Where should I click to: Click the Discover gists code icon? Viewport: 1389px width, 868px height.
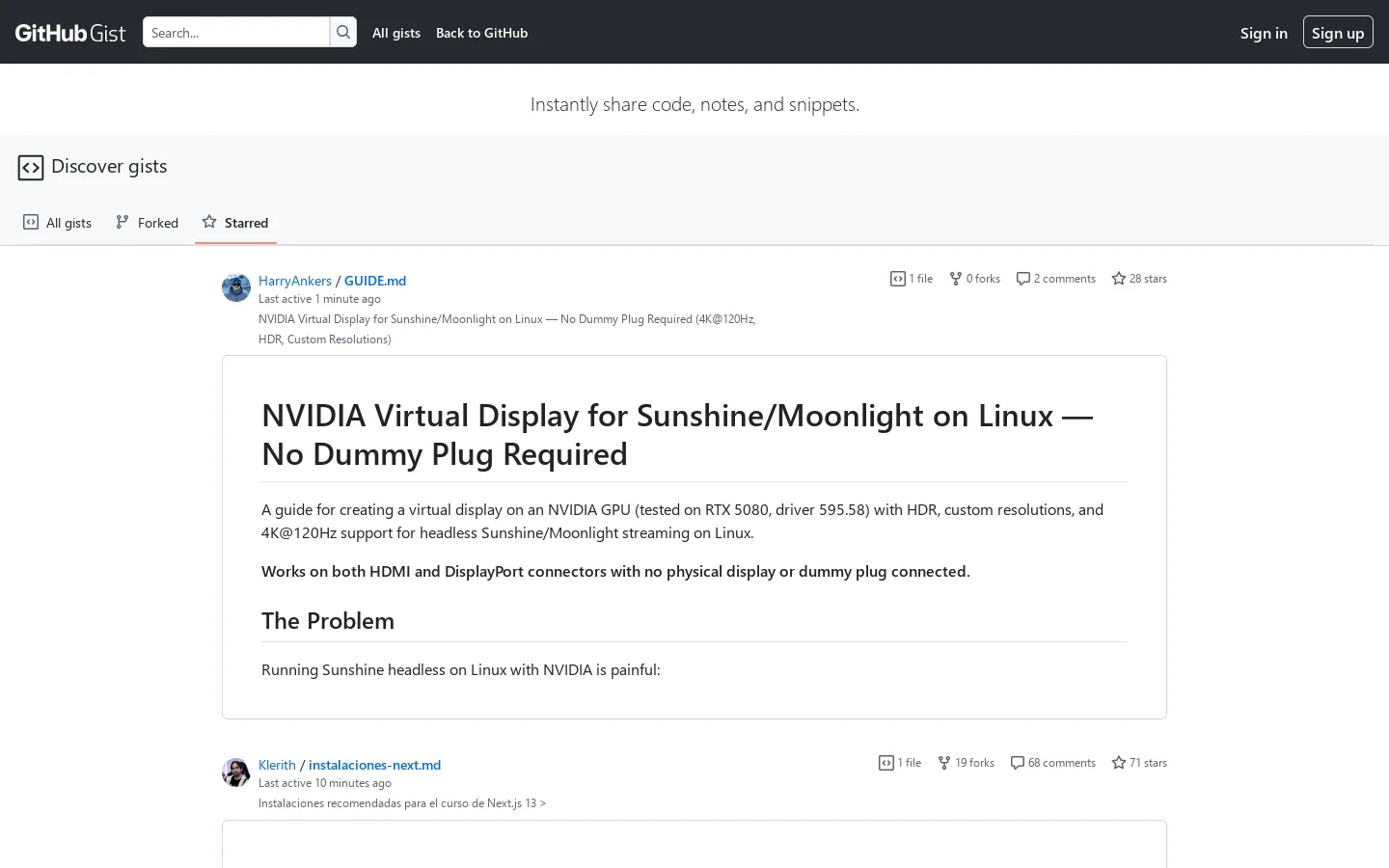point(31,168)
